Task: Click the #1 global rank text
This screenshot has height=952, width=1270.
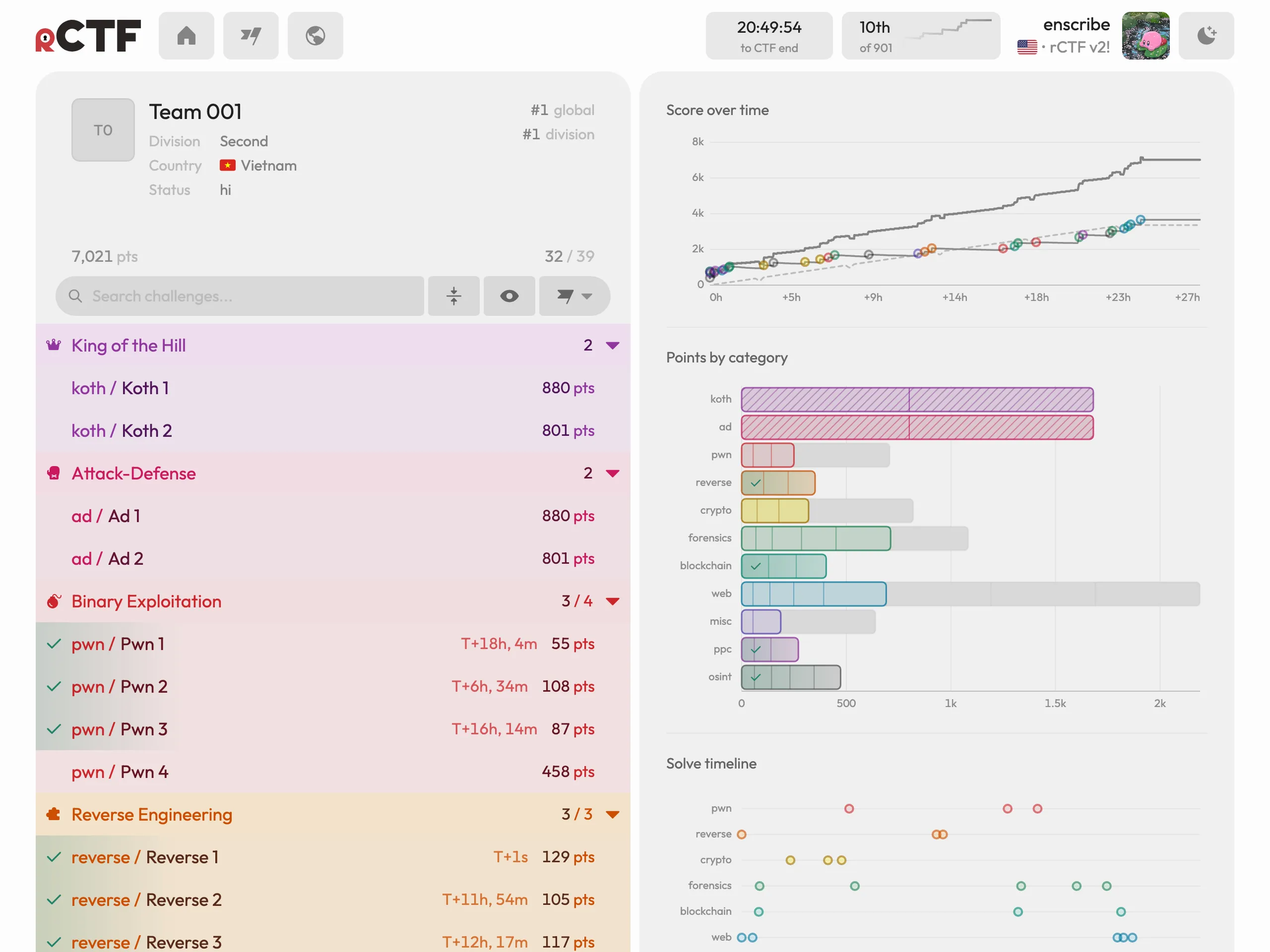Action: pyautogui.click(x=562, y=110)
